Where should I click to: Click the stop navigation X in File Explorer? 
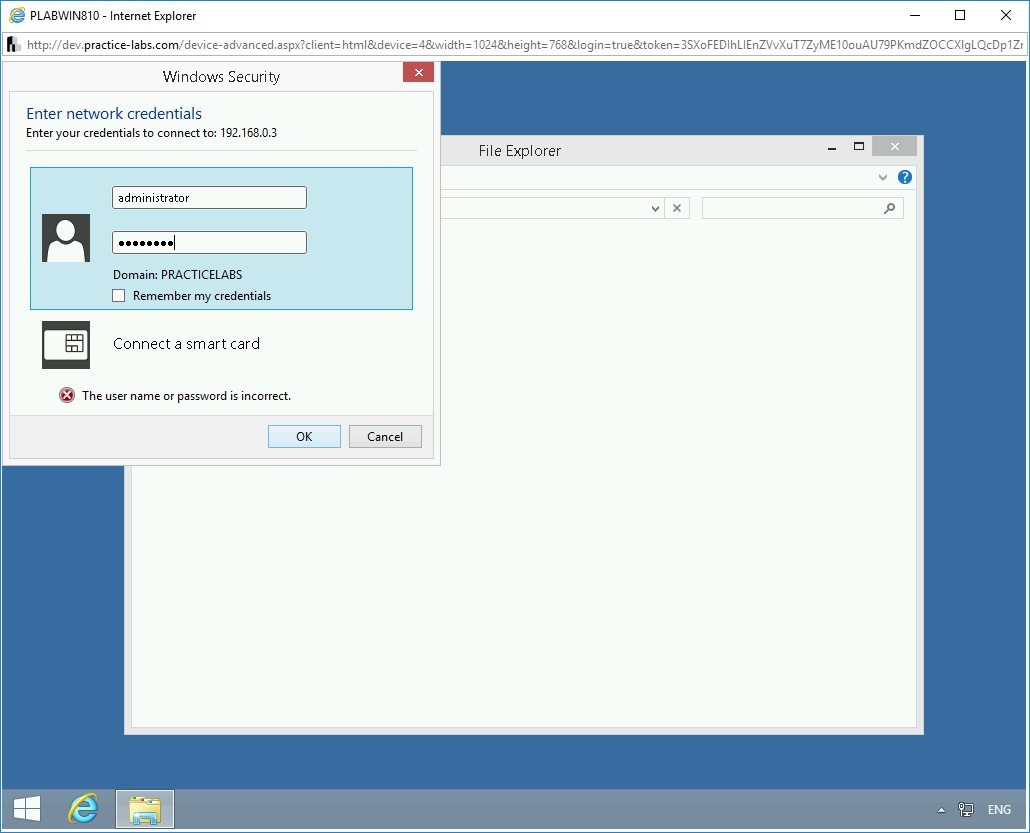677,207
